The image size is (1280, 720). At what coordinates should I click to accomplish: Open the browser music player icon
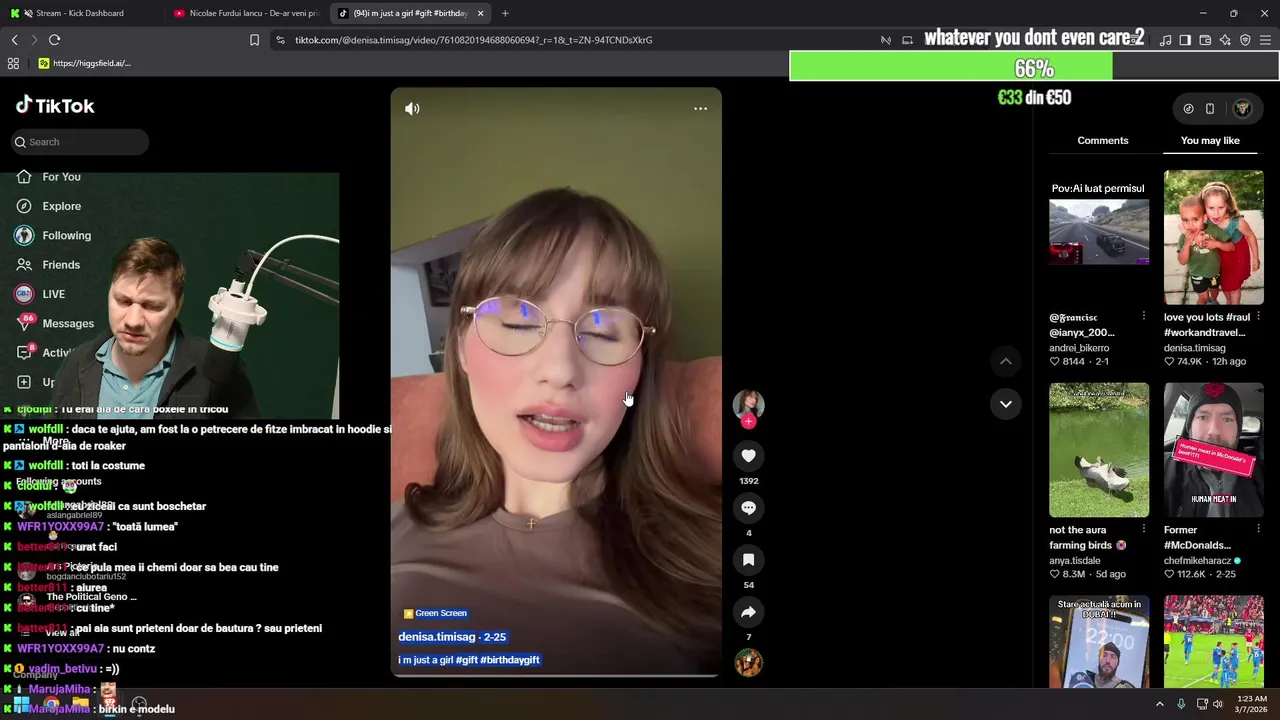tap(1165, 40)
